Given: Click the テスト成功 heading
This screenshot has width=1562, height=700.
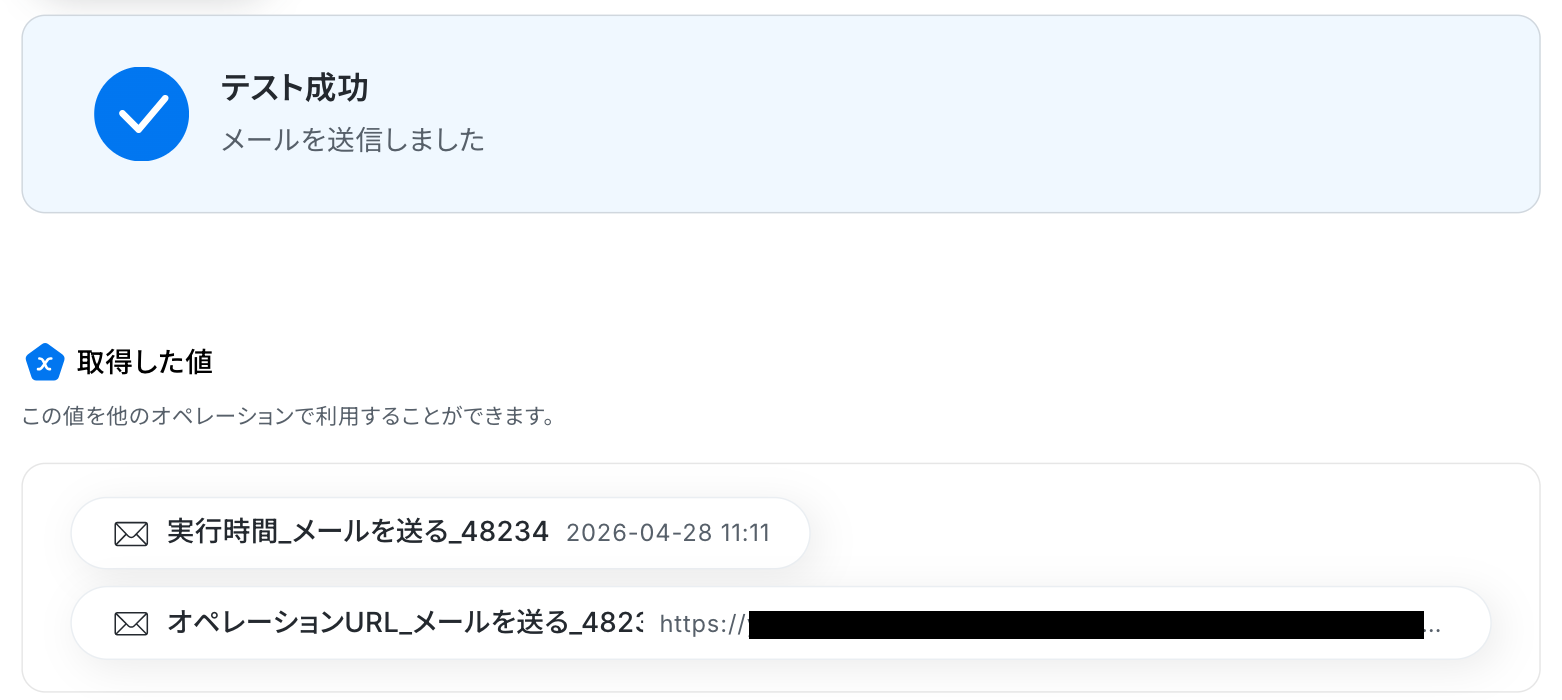Looking at the screenshot, I should click(295, 89).
